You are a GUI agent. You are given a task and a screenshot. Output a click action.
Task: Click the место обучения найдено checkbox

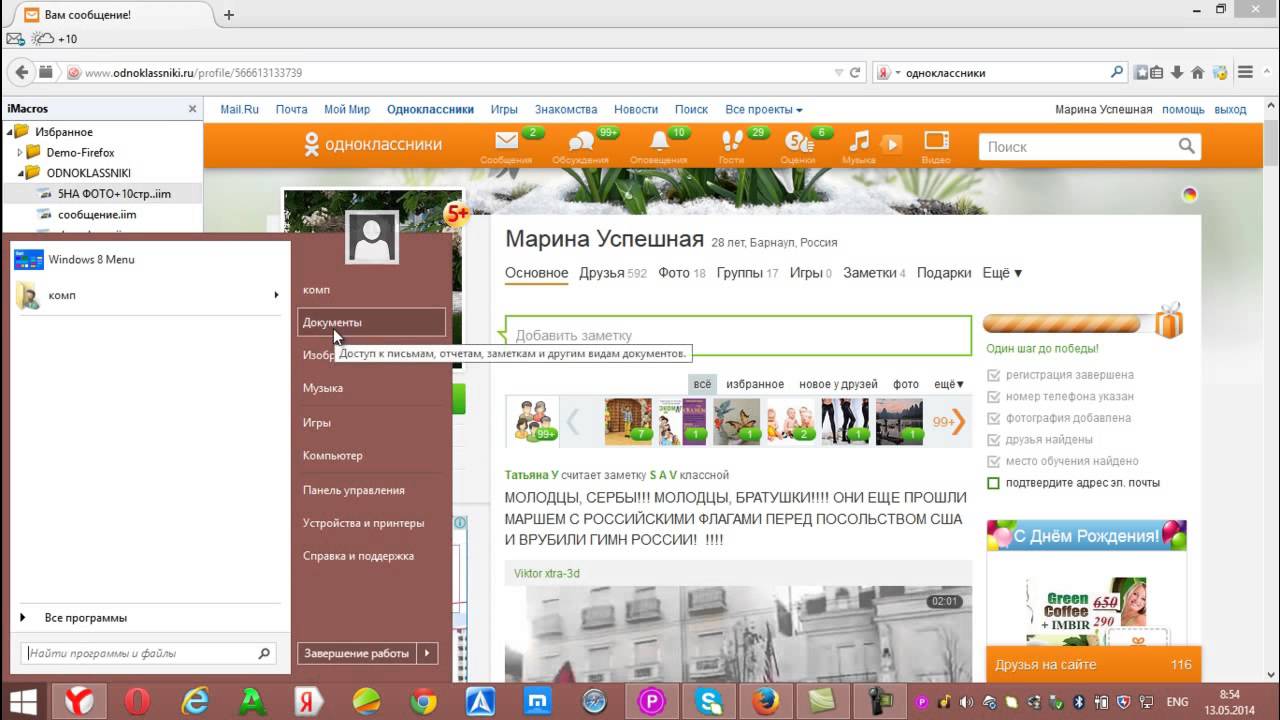(993, 461)
